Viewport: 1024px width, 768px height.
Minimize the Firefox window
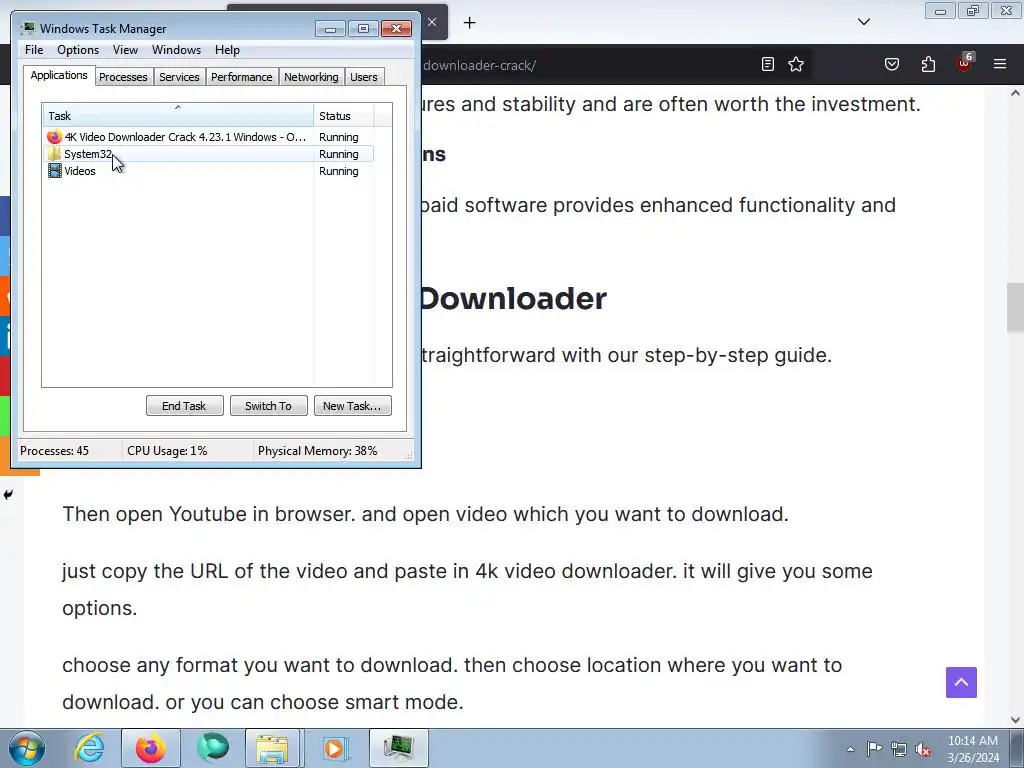pyautogui.click(x=940, y=11)
